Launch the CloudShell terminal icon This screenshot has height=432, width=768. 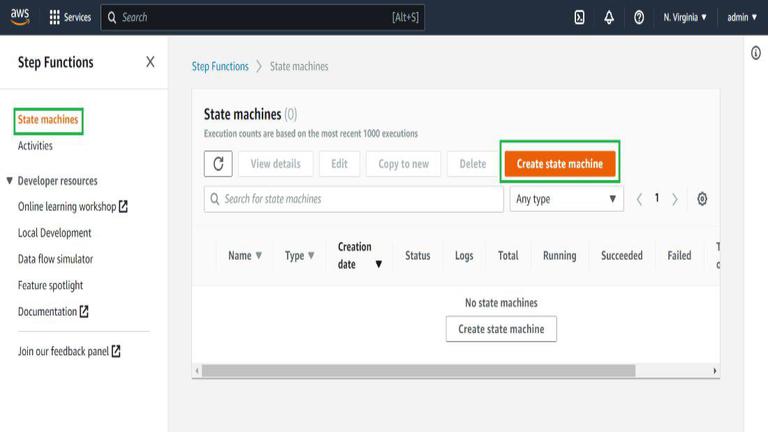pos(579,18)
